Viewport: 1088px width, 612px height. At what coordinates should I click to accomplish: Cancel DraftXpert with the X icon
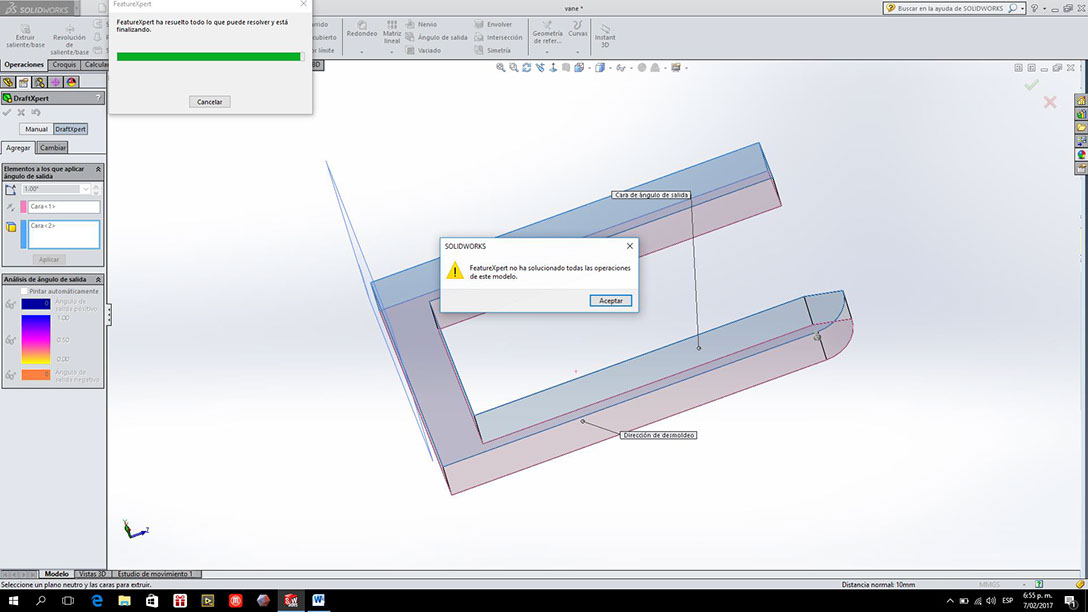pos(22,112)
